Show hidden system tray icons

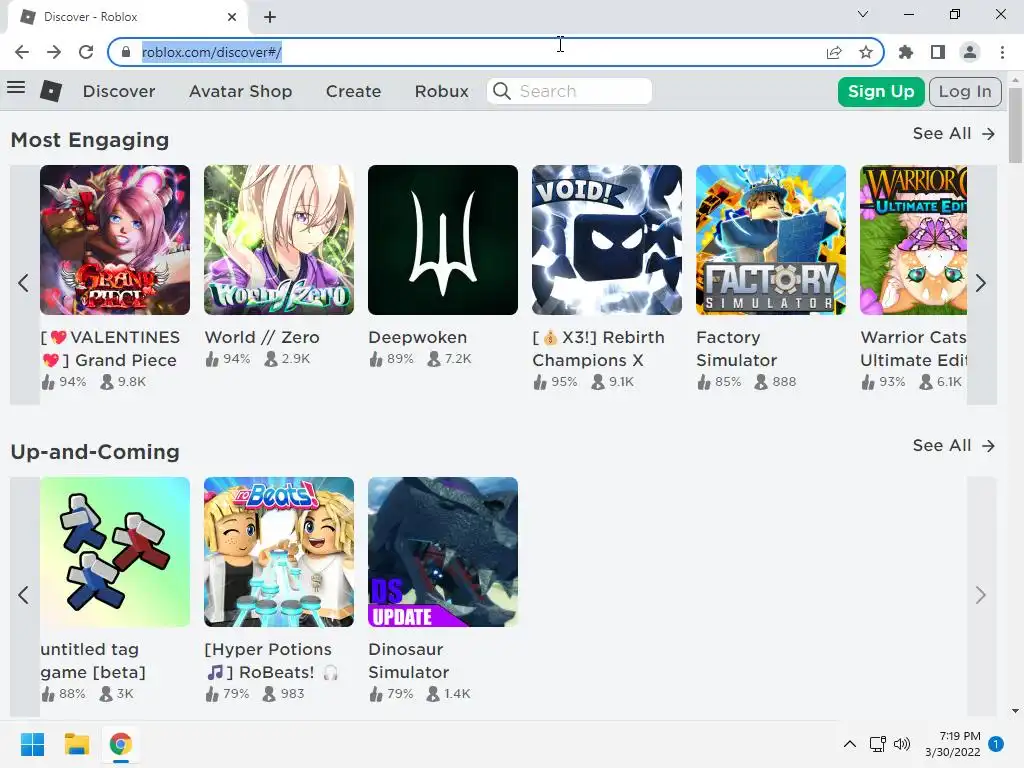click(x=850, y=744)
